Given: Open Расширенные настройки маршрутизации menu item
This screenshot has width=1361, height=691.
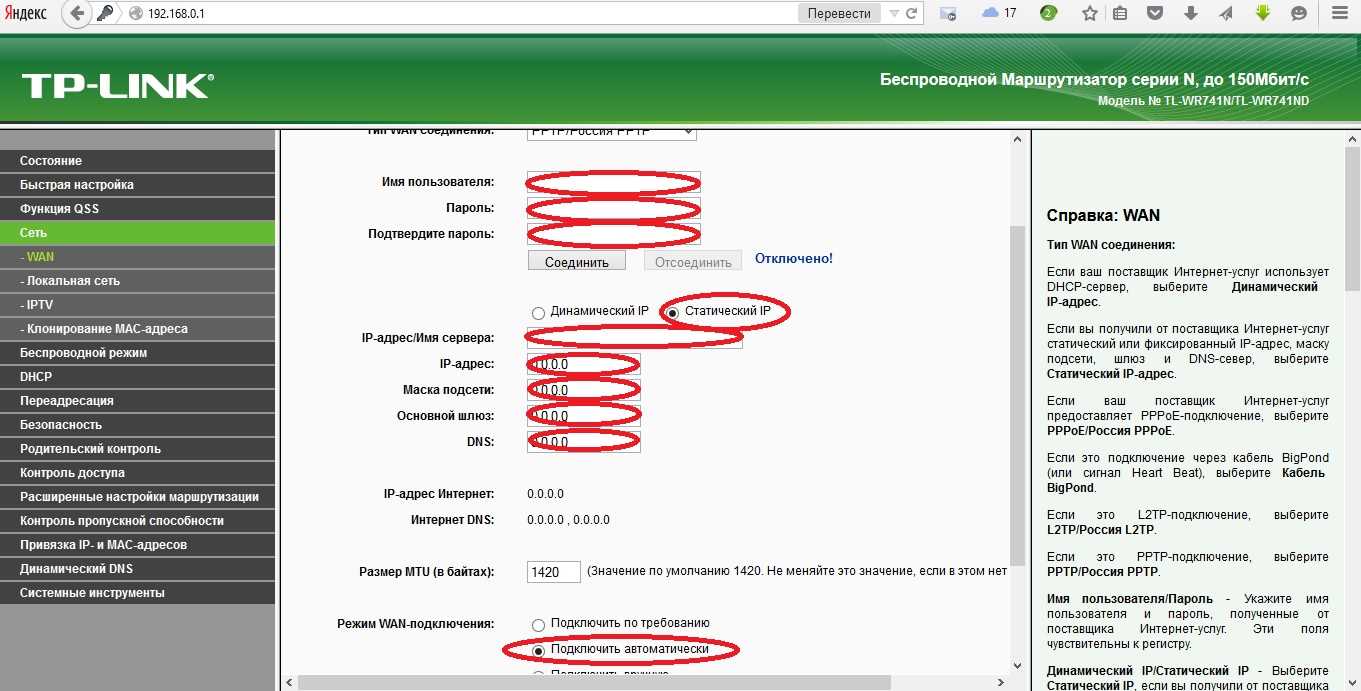Looking at the screenshot, I should pos(138,497).
